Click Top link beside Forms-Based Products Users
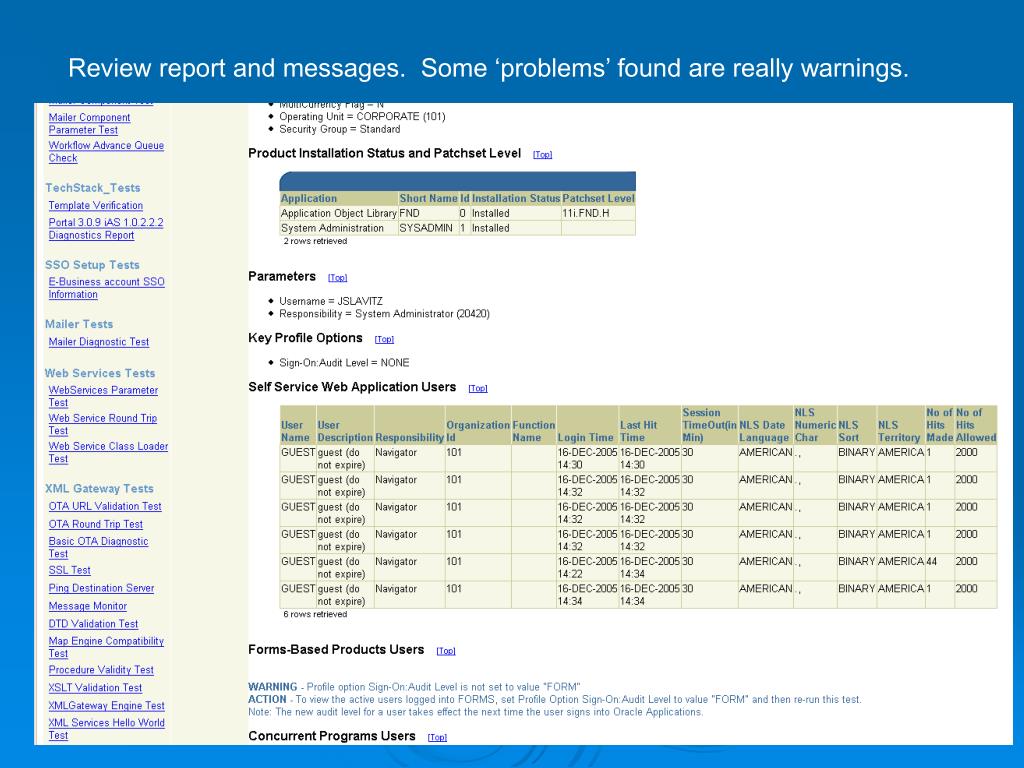 tap(445, 650)
